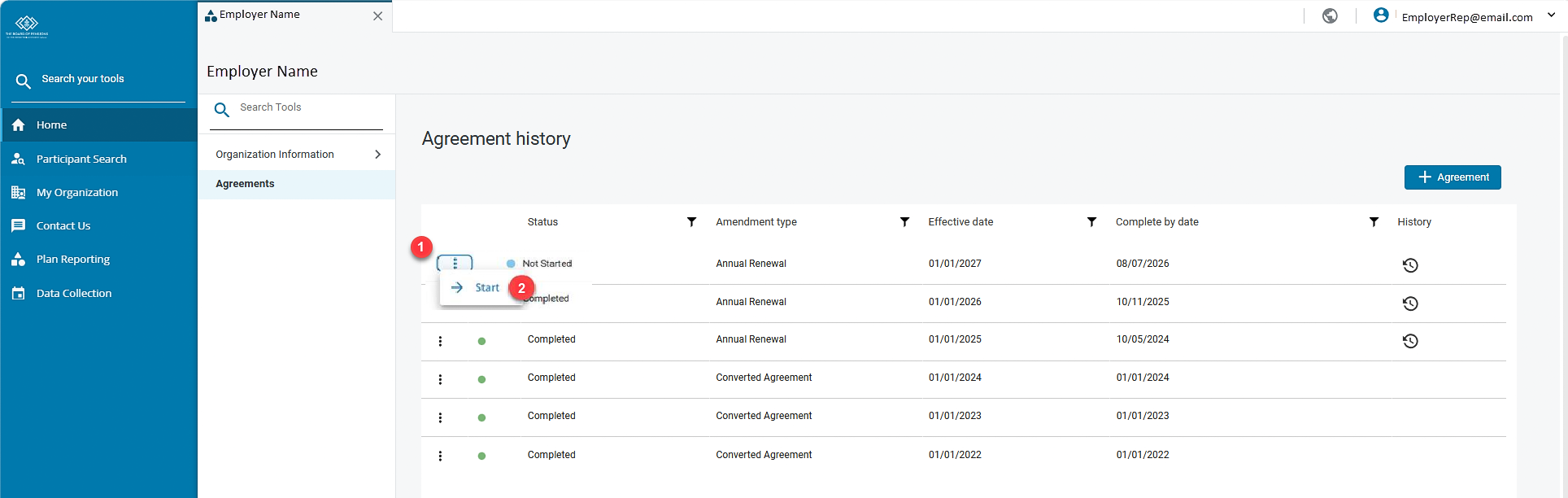Image resolution: width=1568 pixels, height=498 pixels.
Task: Expand Organization Information section
Action: tap(297, 155)
